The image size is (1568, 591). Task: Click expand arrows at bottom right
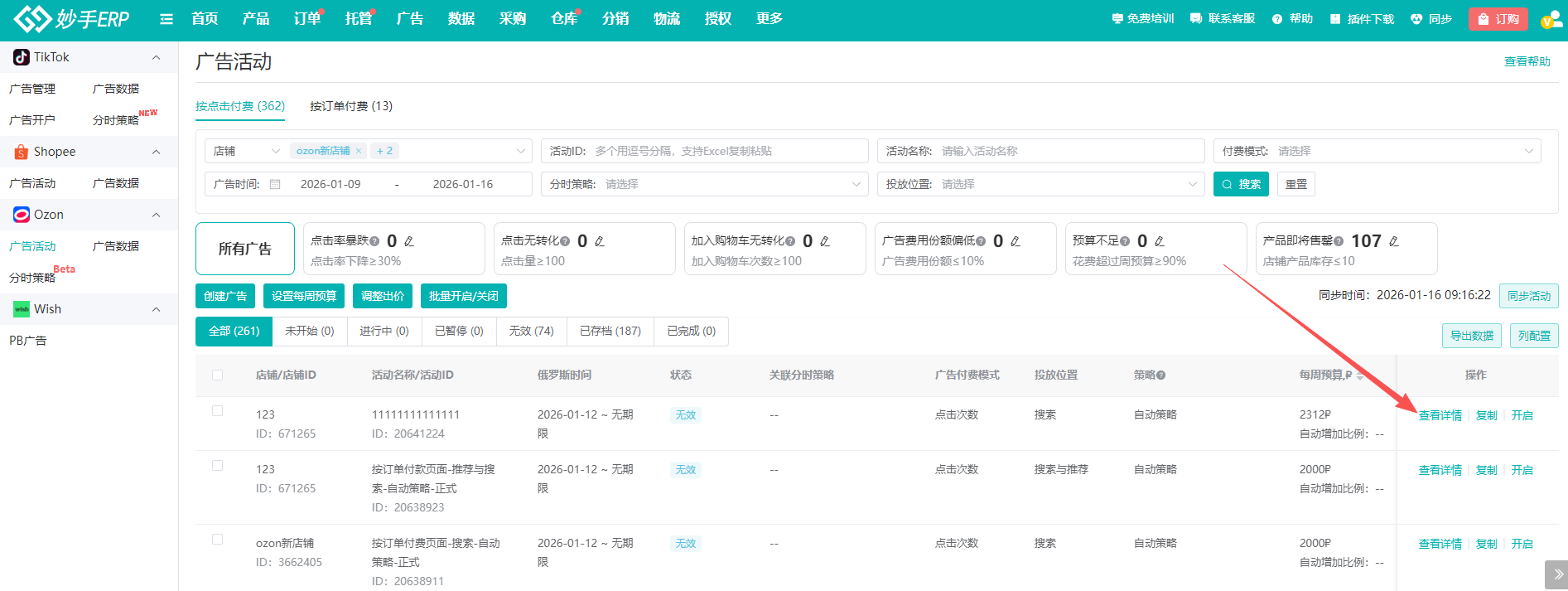[1556, 574]
